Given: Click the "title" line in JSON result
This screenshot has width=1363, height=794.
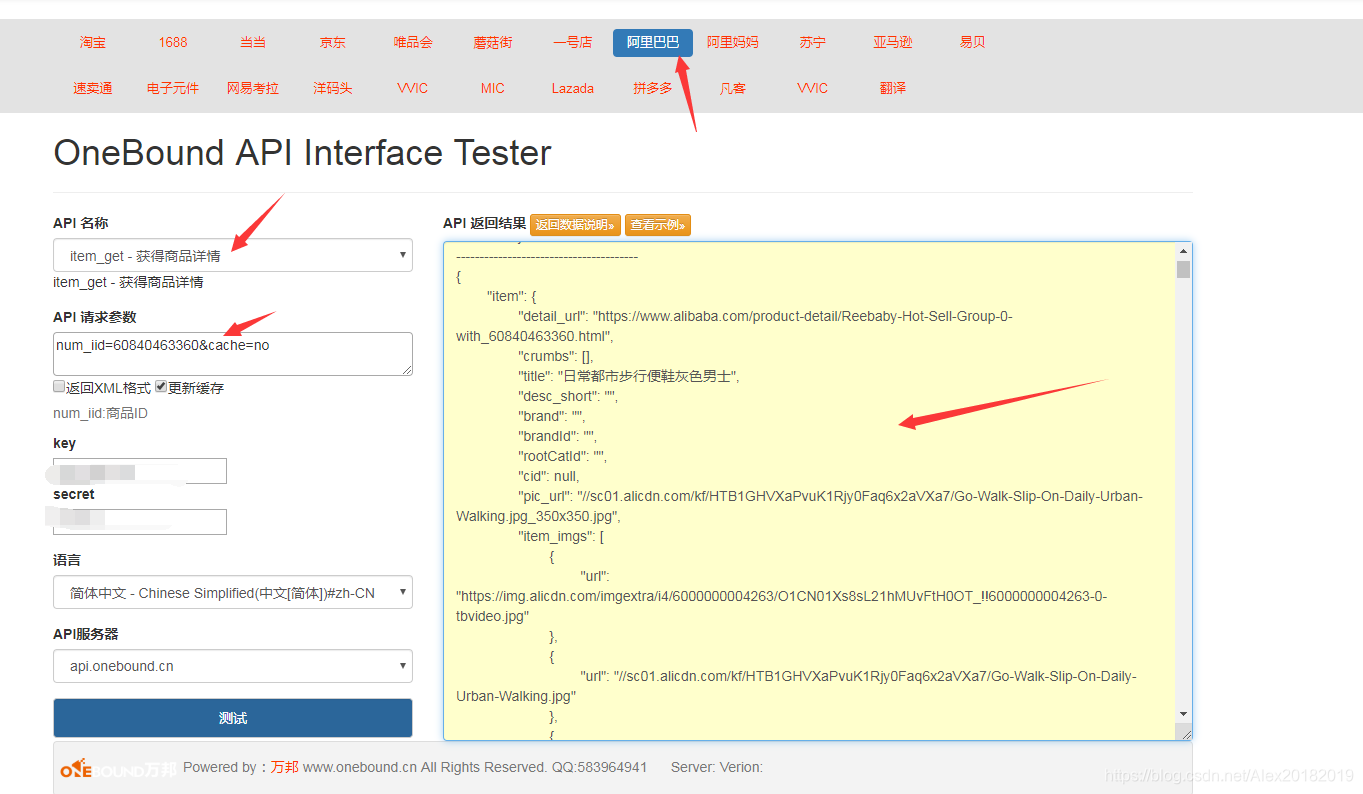Looking at the screenshot, I should (628, 376).
